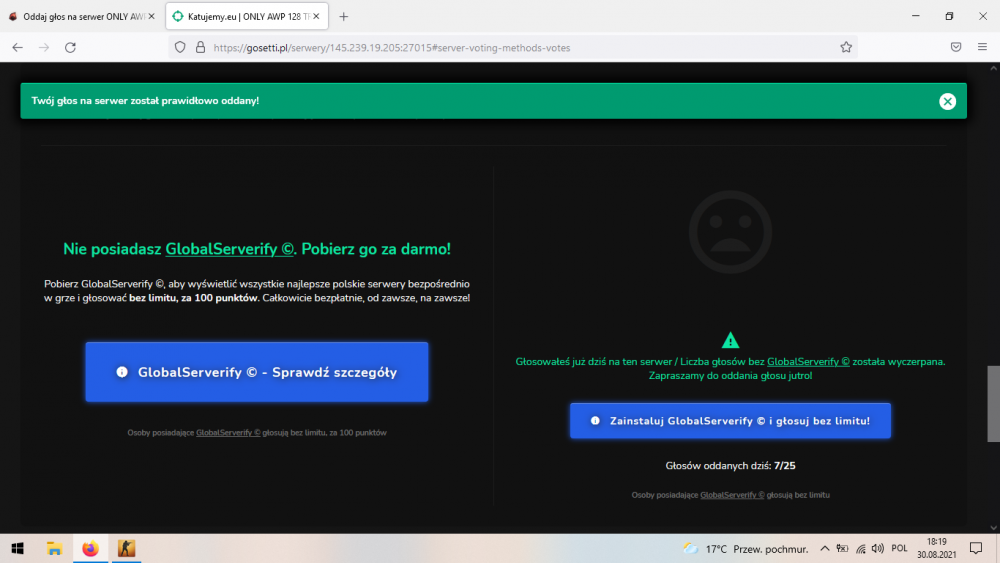
Task: Show hidden system tray icons
Action: pyautogui.click(x=825, y=548)
